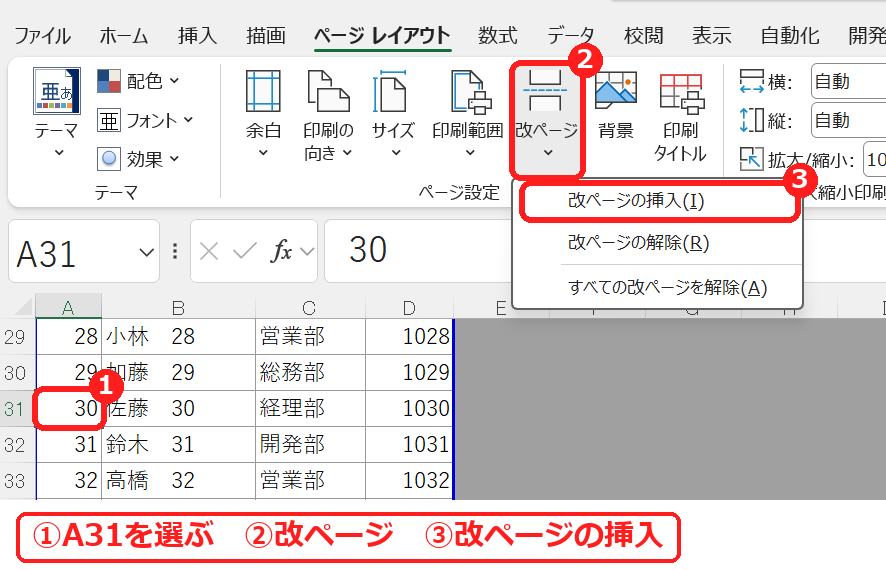Click cell containing 1028
The image size is (886, 570).
pyautogui.click(x=409, y=337)
